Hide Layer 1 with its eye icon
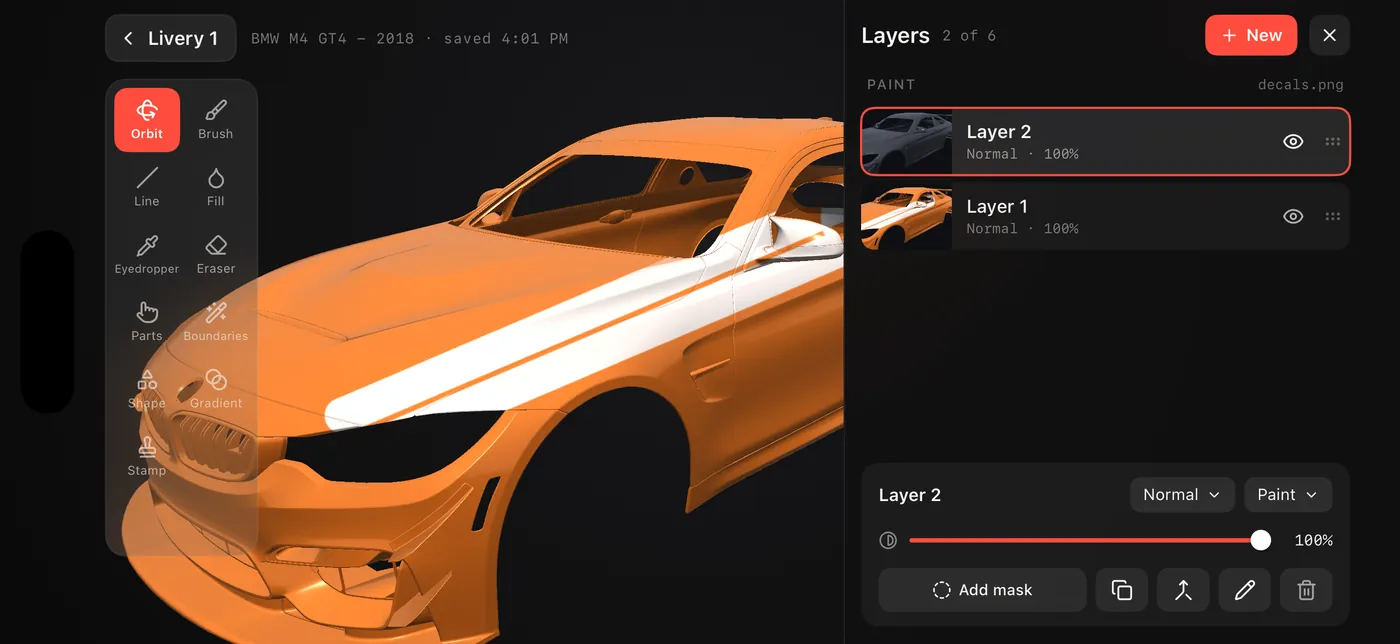Screen dimensions: 1400x644 click(x=1293, y=216)
